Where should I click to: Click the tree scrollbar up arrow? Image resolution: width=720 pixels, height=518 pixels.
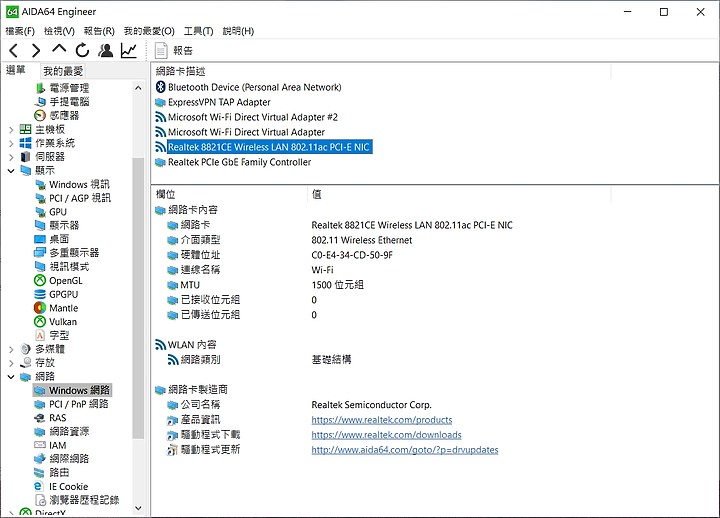138,88
